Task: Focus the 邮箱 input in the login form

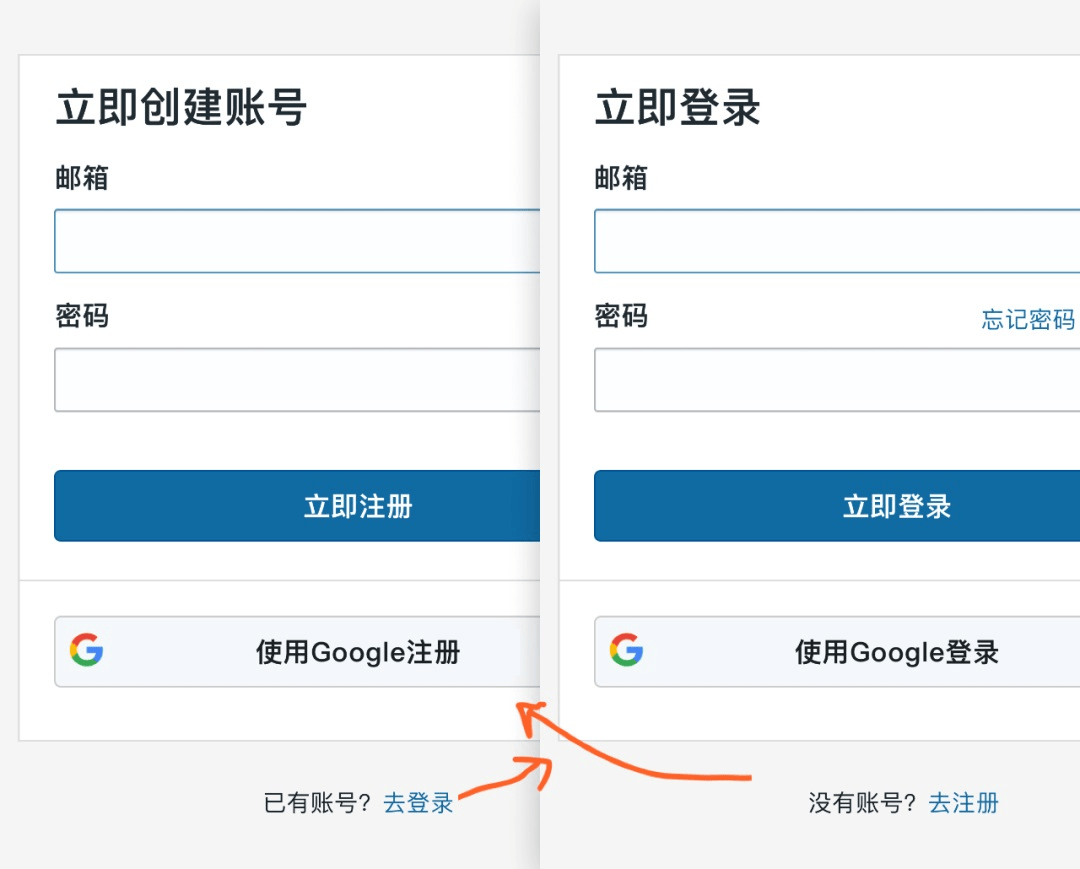Action: [x=836, y=241]
